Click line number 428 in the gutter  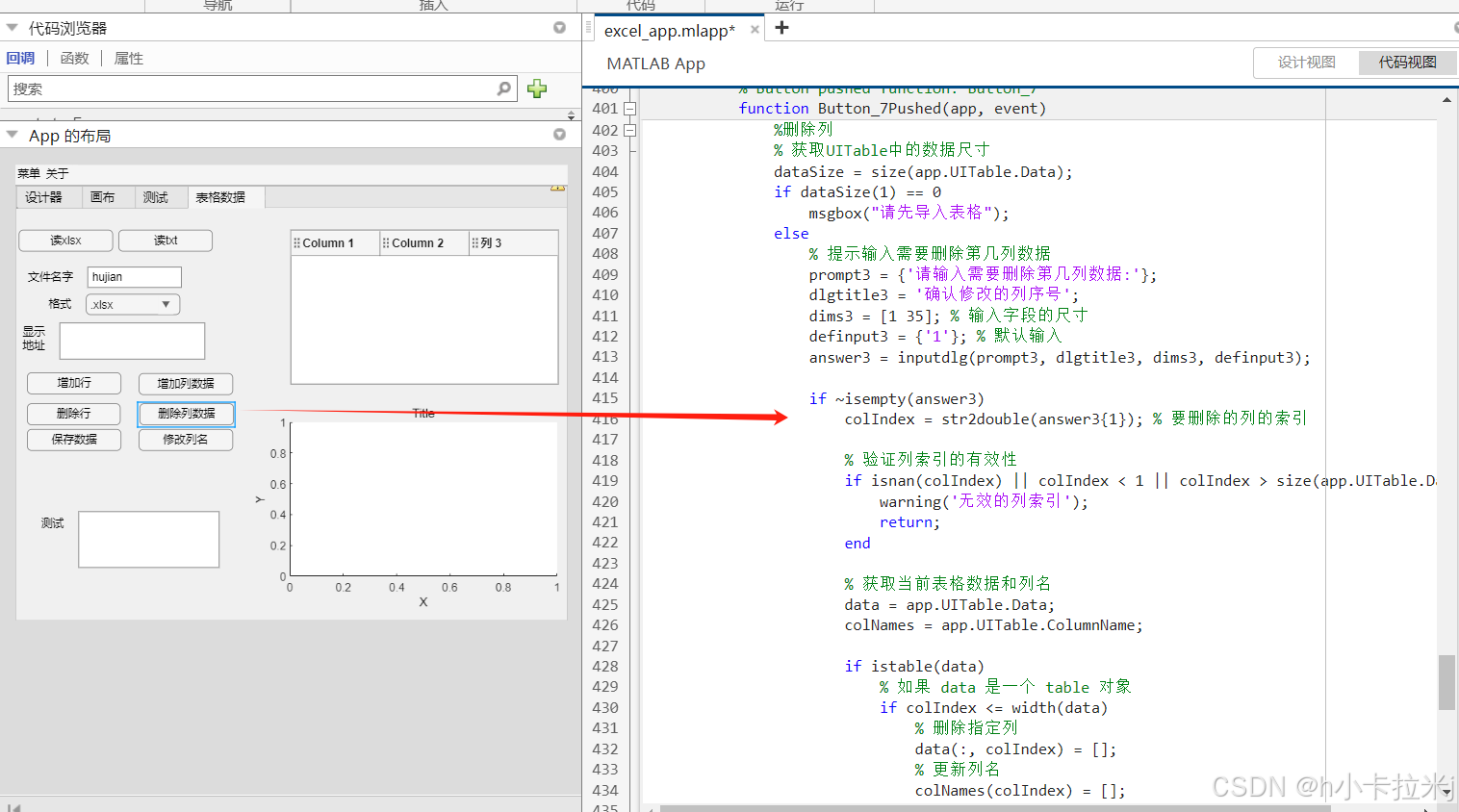(605, 667)
